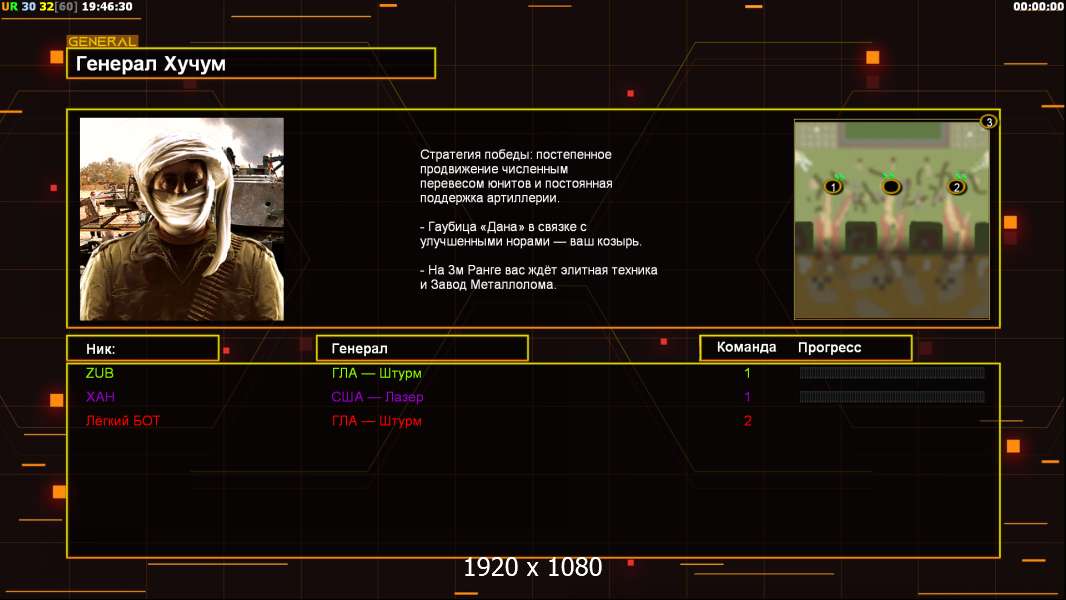Select the Генерал Хучум title field

(x=251, y=64)
